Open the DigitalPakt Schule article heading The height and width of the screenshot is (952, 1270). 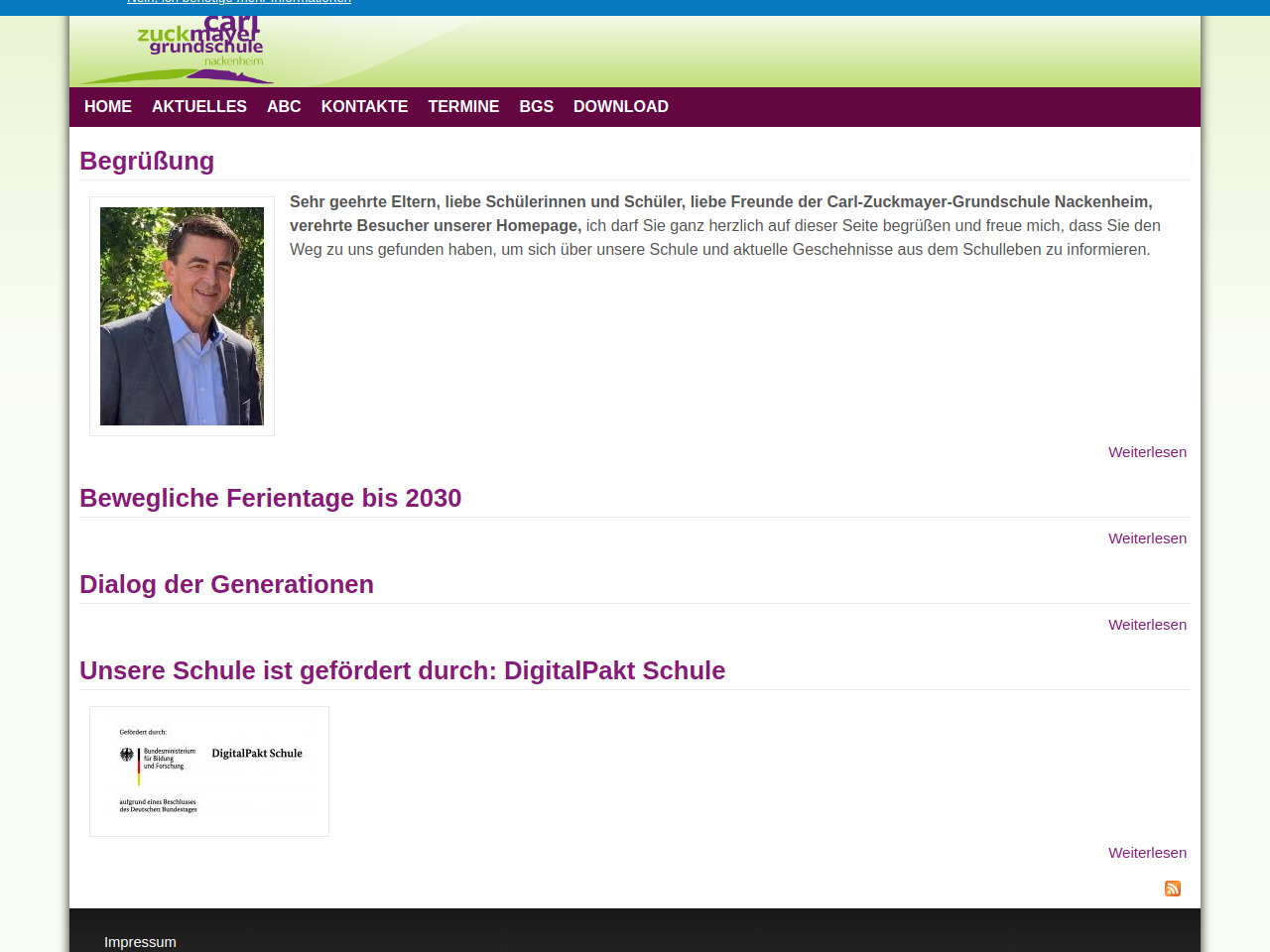click(402, 670)
